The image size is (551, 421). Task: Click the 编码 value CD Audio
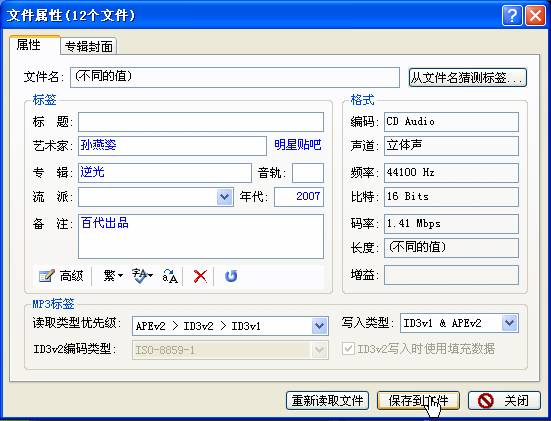point(451,122)
